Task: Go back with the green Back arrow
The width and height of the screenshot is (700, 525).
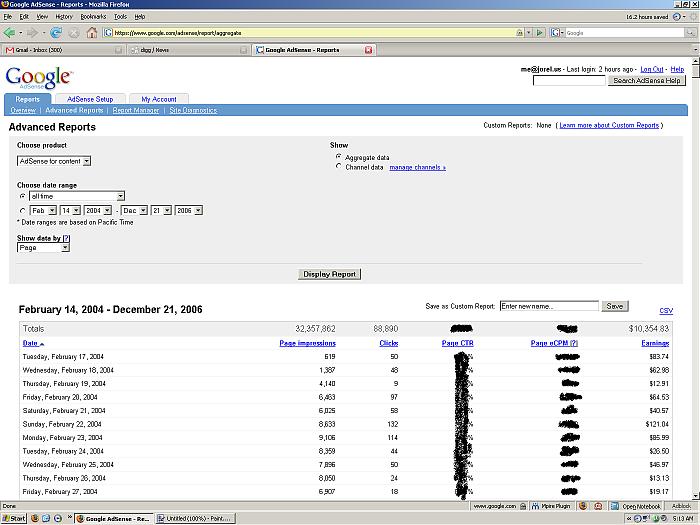Action: (9, 33)
